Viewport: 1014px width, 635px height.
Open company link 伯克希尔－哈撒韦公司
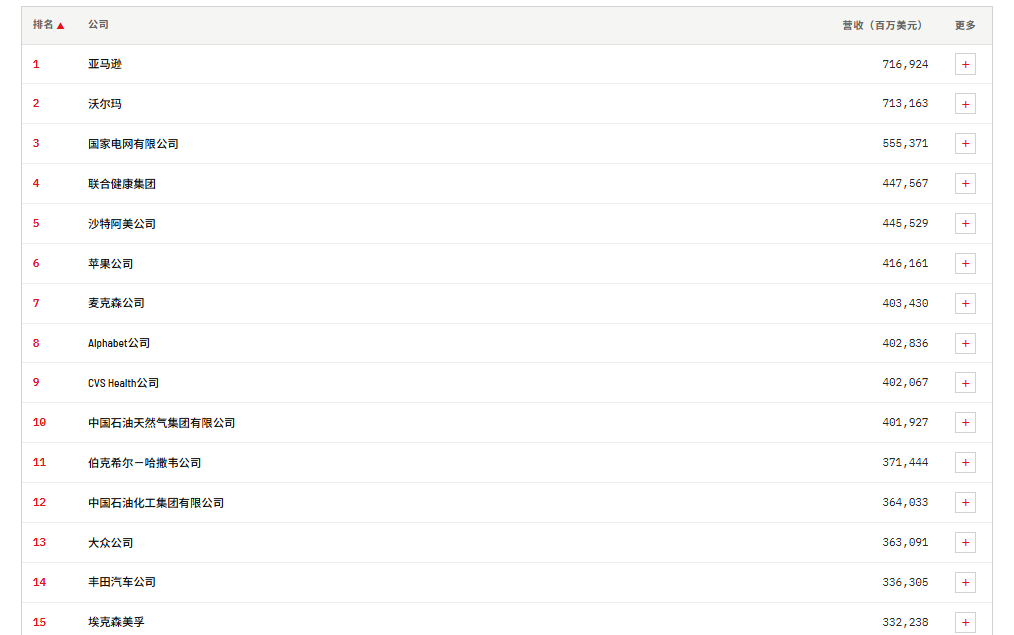click(145, 462)
